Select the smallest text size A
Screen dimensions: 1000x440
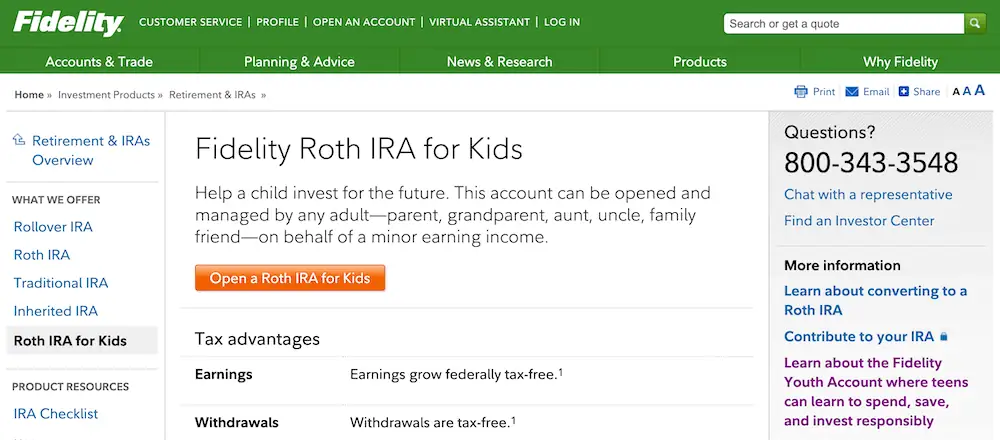(x=956, y=92)
